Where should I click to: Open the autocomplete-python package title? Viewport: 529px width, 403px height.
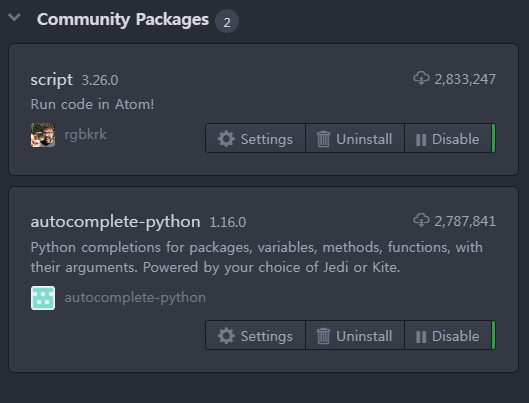[x=115, y=222]
